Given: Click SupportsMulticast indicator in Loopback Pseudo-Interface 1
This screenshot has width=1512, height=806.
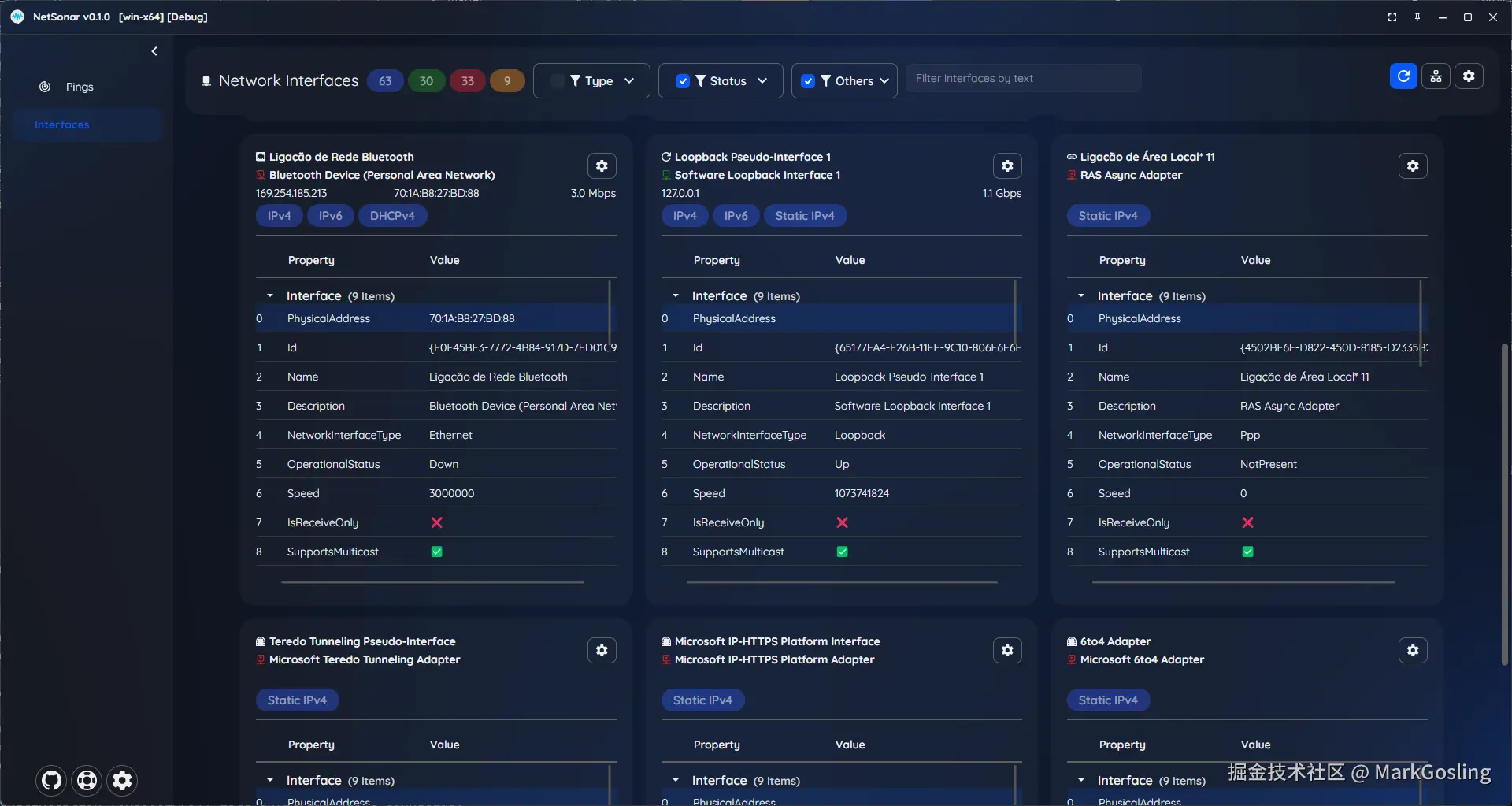Looking at the screenshot, I should click(843, 552).
